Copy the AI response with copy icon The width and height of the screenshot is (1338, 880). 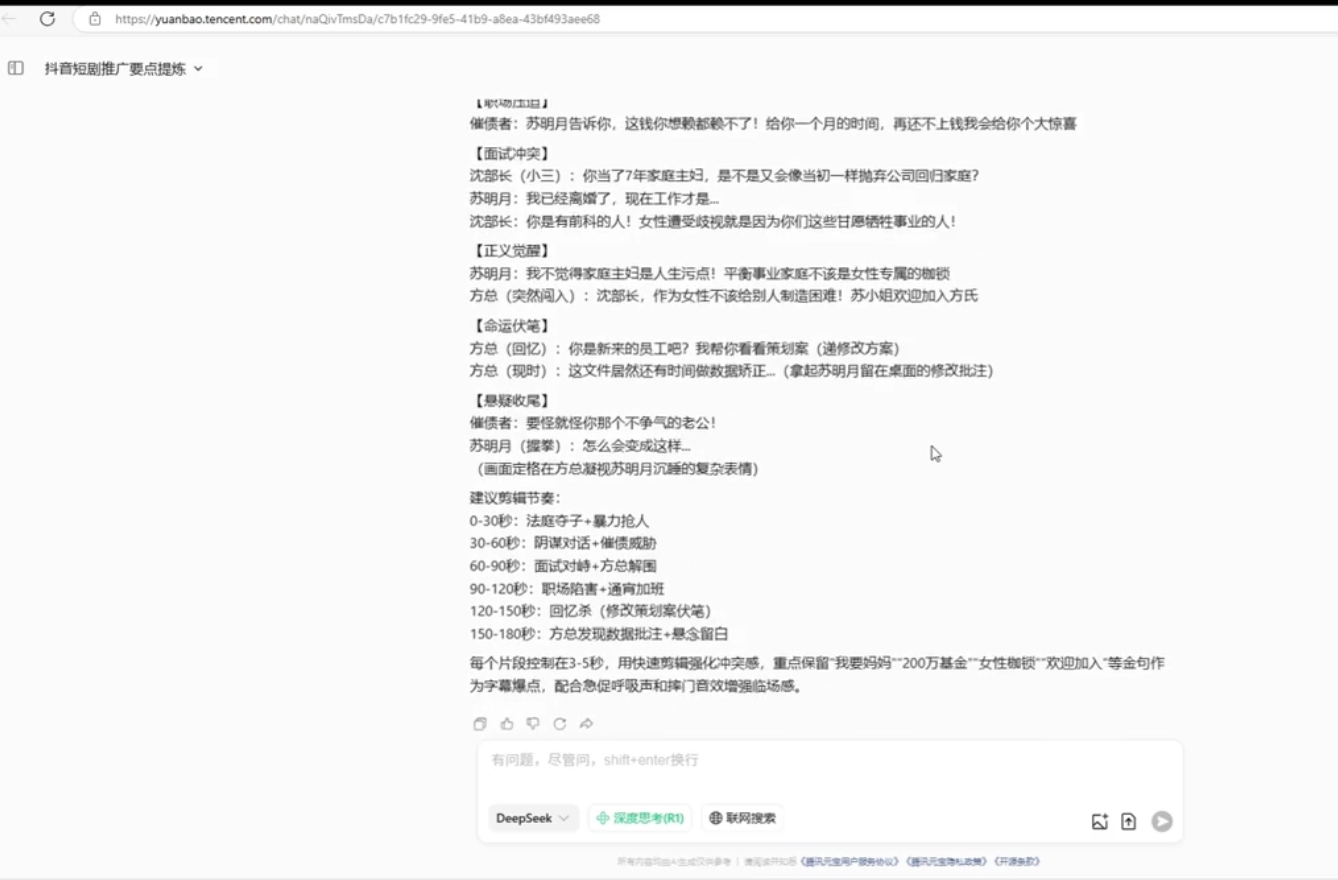point(480,724)
